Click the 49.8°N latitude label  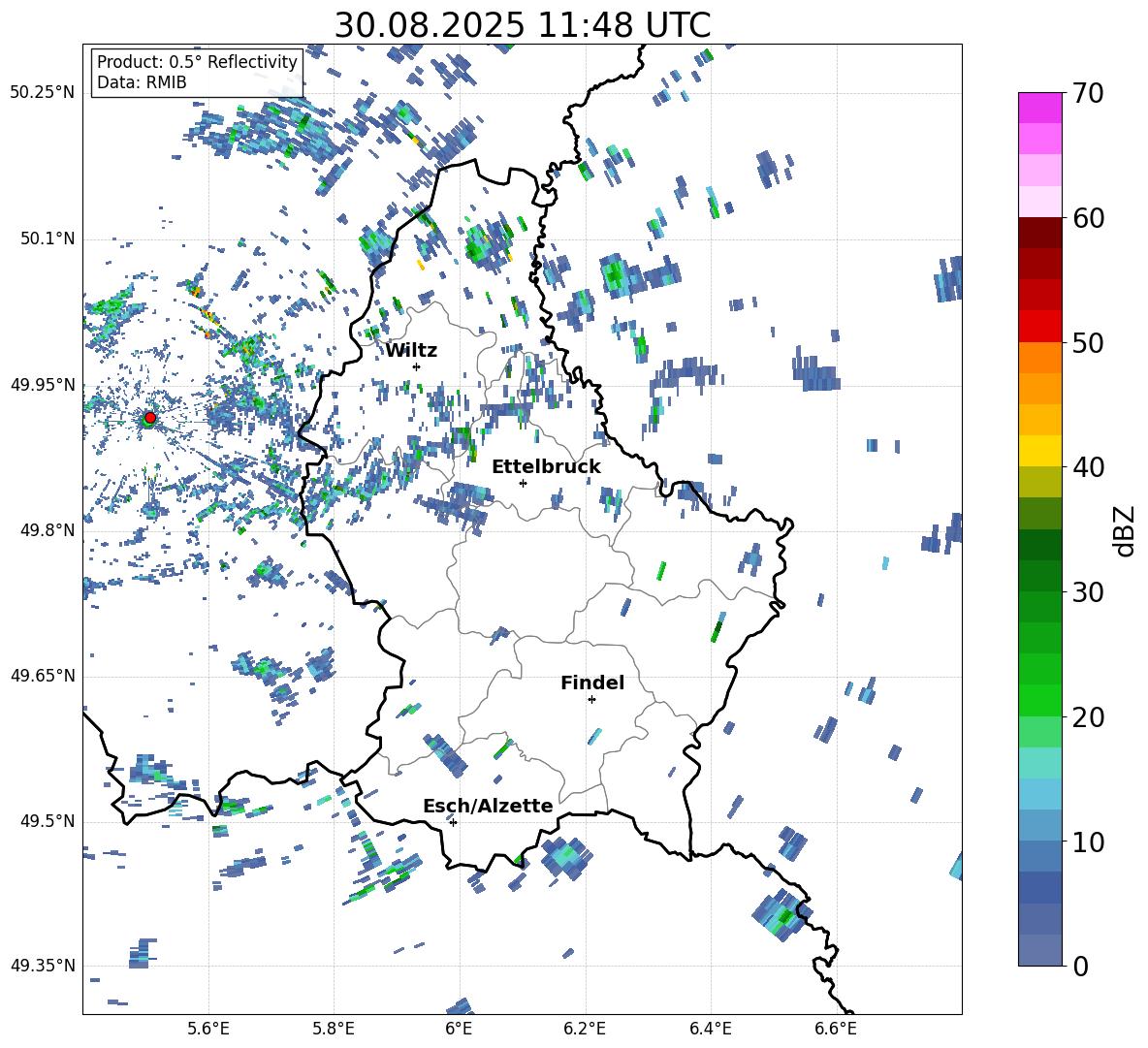[47, 530]
